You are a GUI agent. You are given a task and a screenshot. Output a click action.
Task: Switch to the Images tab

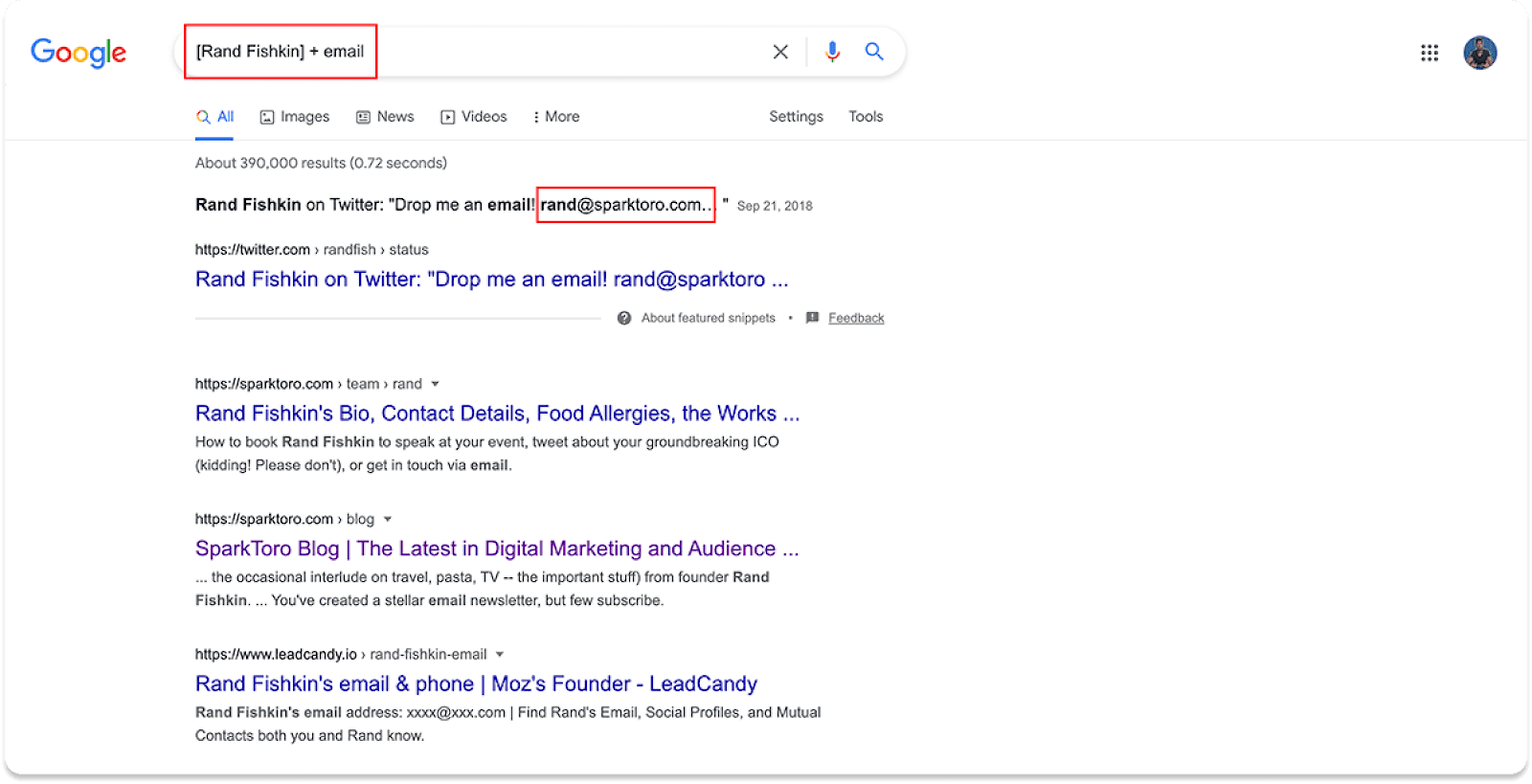coord(295,117)
